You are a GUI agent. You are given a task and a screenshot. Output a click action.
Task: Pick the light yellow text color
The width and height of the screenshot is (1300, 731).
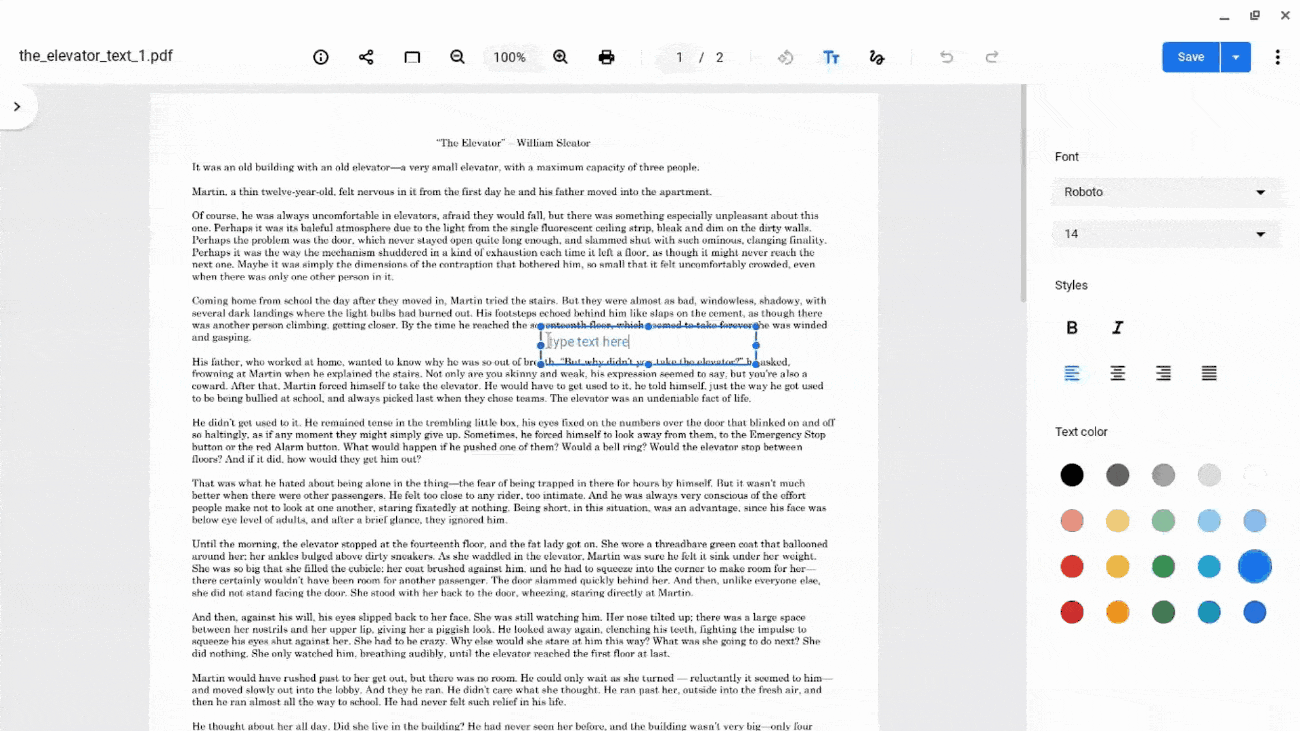click(x=1118, y=521)
